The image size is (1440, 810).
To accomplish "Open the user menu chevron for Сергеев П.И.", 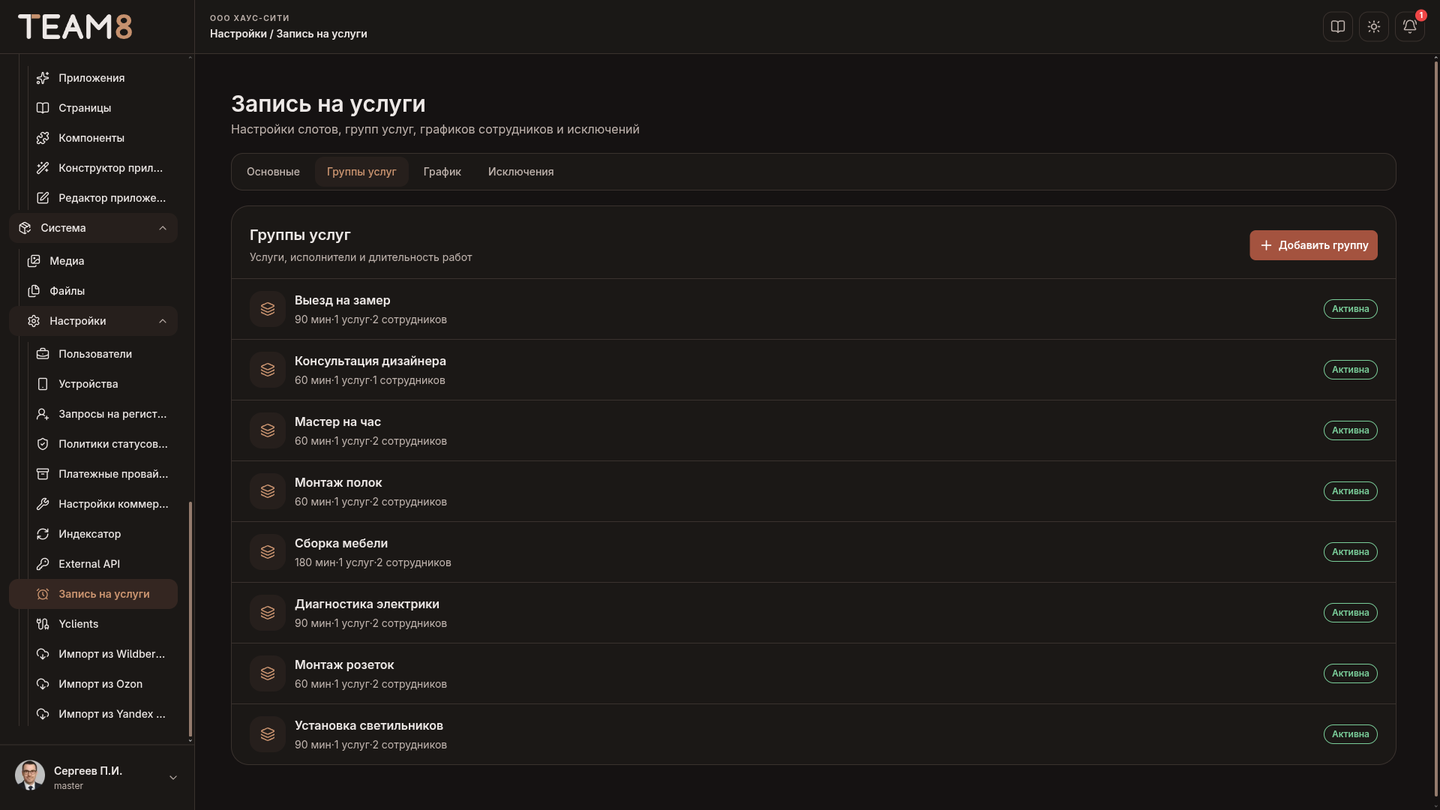I will [x=173, y=778].
